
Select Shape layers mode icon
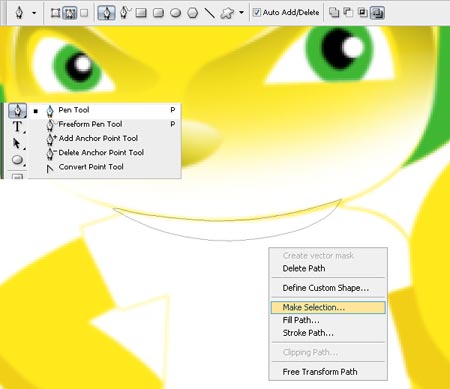[x=55, y=13]
